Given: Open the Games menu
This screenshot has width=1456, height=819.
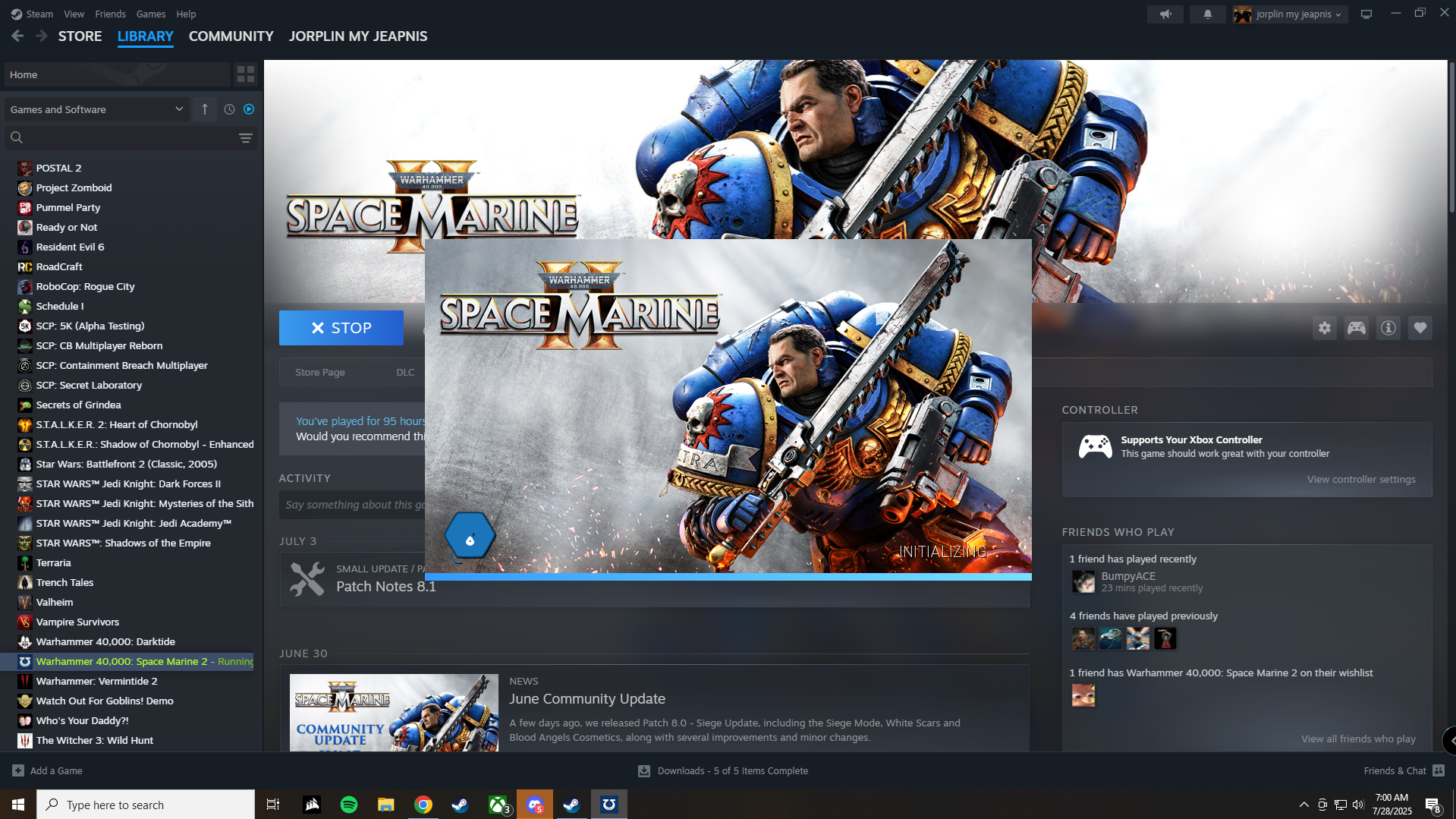Looking at the screenshot, I should click(x=151, y=14).
